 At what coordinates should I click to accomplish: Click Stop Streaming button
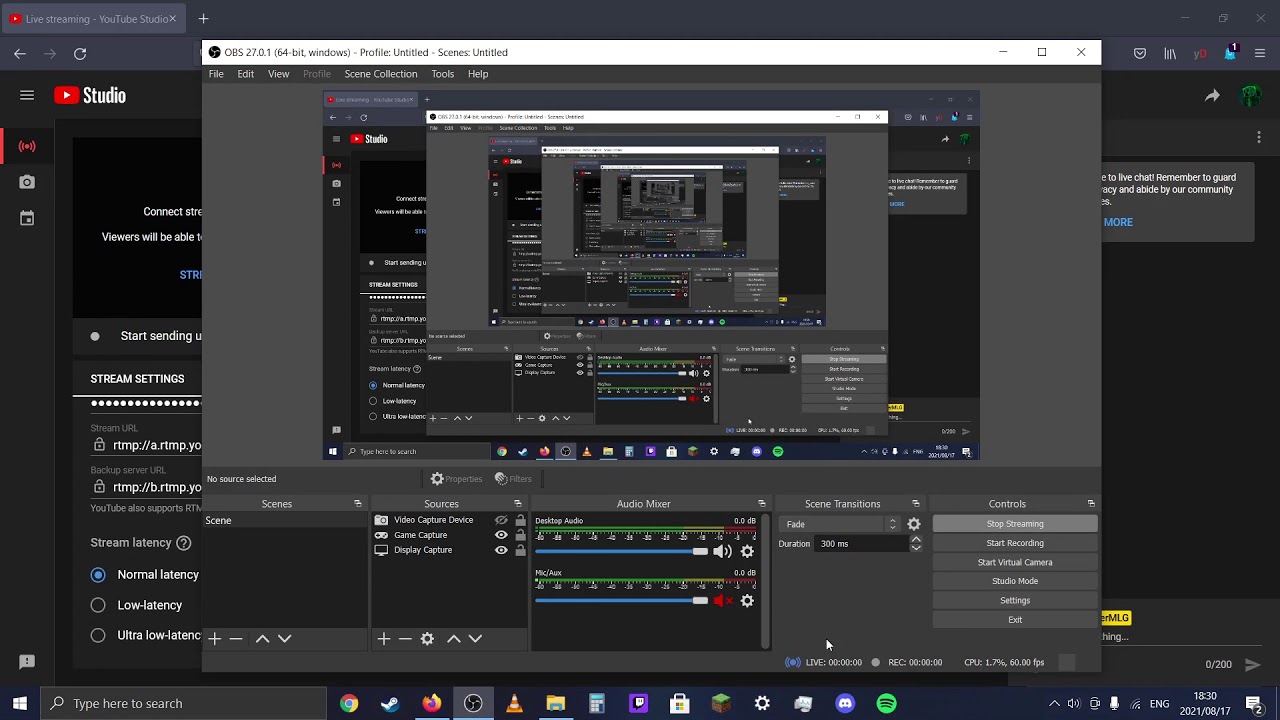click(x=1015, y=524)
